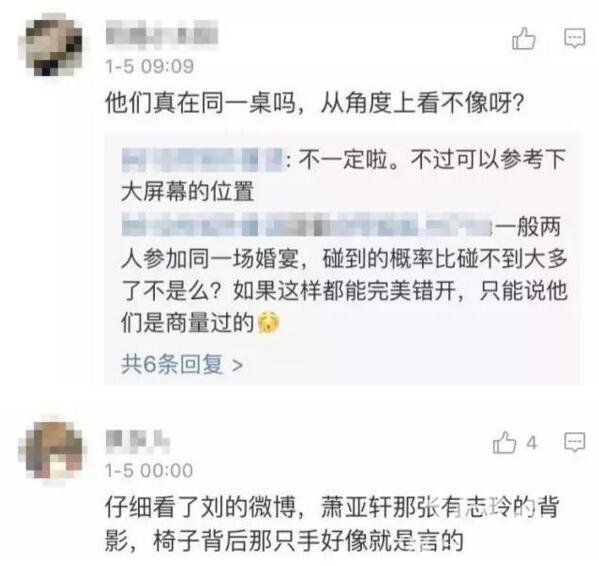Select the reply about 同一场婚宴

point(344,274)
